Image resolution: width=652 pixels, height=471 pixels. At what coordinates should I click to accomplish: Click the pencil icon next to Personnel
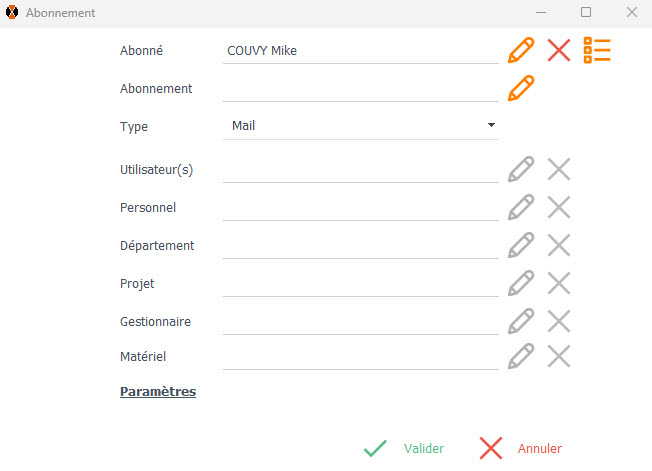pyautogui.click(x=521, y=207)
